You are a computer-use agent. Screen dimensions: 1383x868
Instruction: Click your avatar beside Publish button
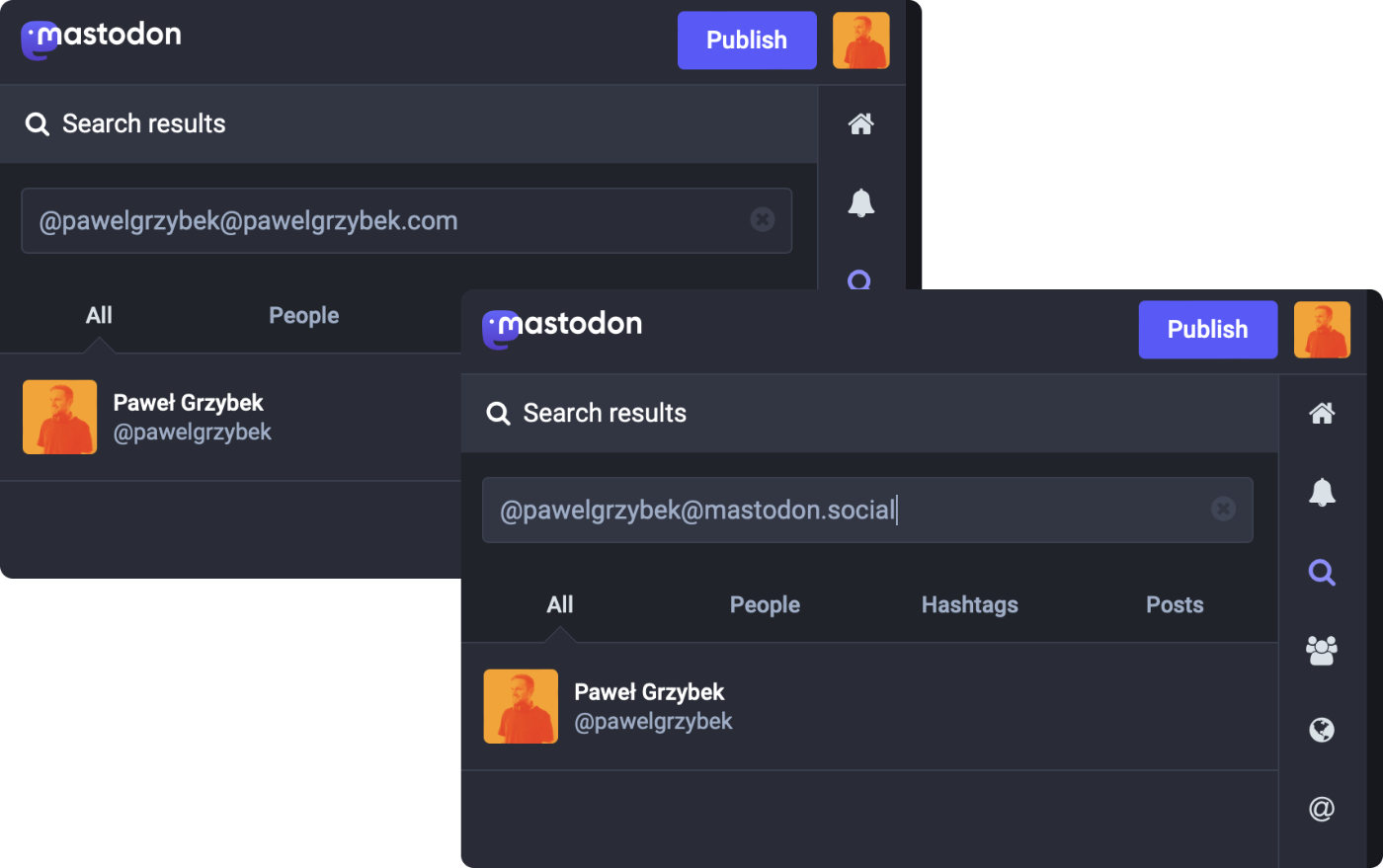(1322, 329)
